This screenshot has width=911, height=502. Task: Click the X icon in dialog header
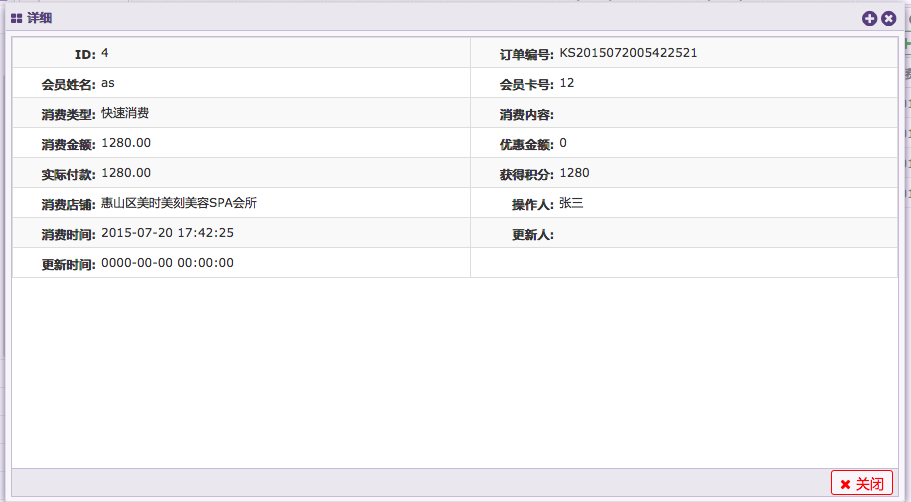888,18
